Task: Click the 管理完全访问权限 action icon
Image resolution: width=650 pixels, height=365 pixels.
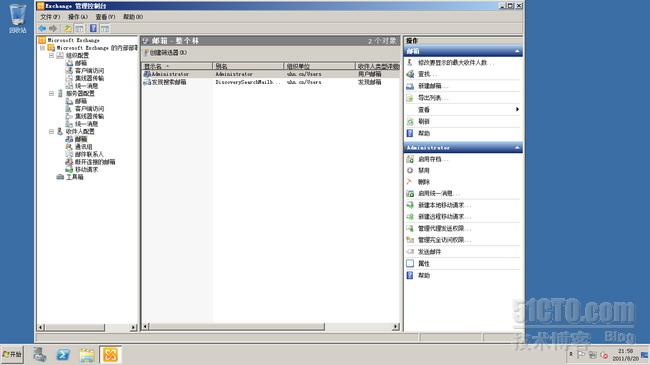Action: [x=410, y=240]
